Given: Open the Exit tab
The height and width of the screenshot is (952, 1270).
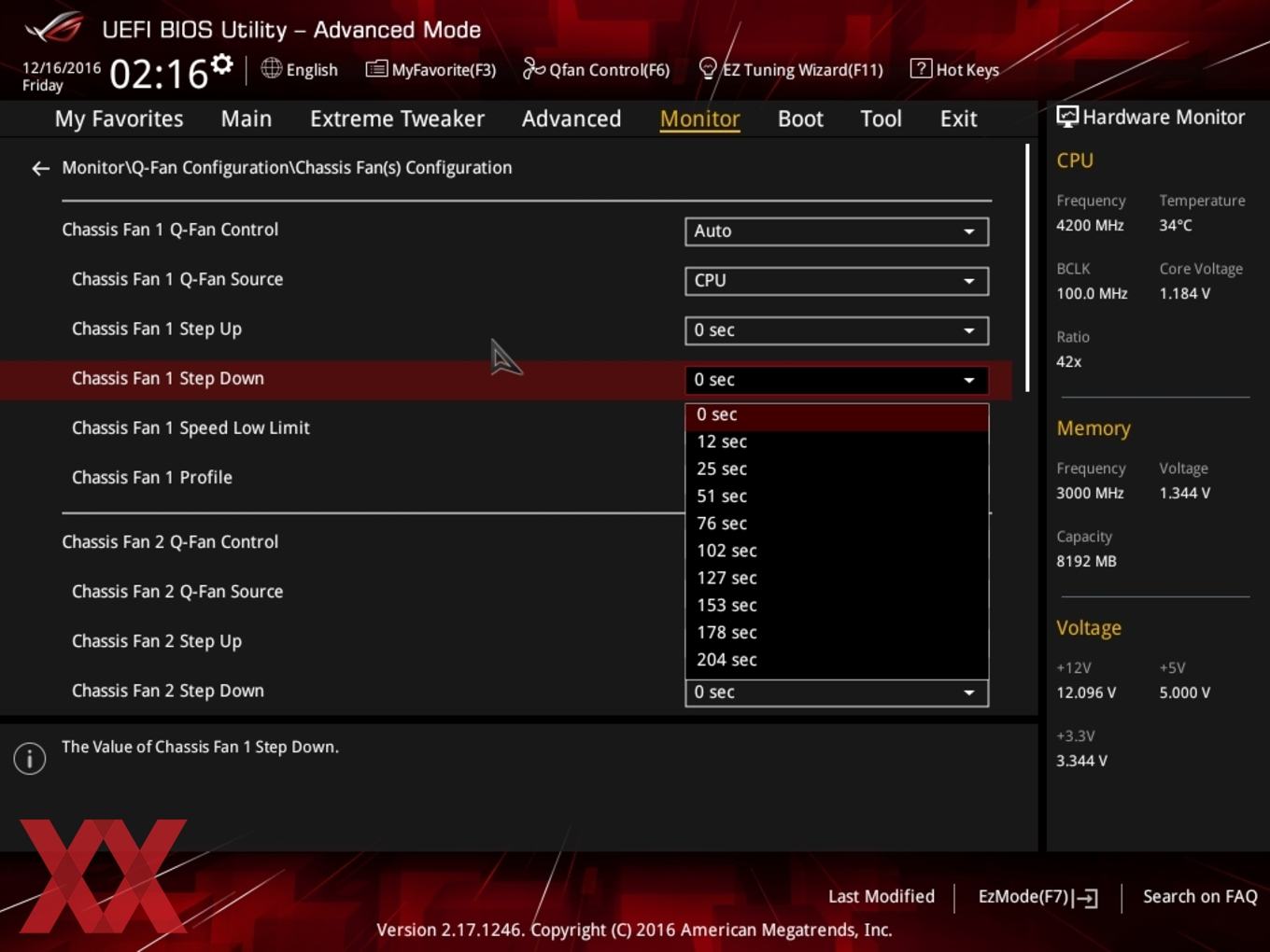Looking at the screenshot, I should pyautogui.click(x=958, y=119).
